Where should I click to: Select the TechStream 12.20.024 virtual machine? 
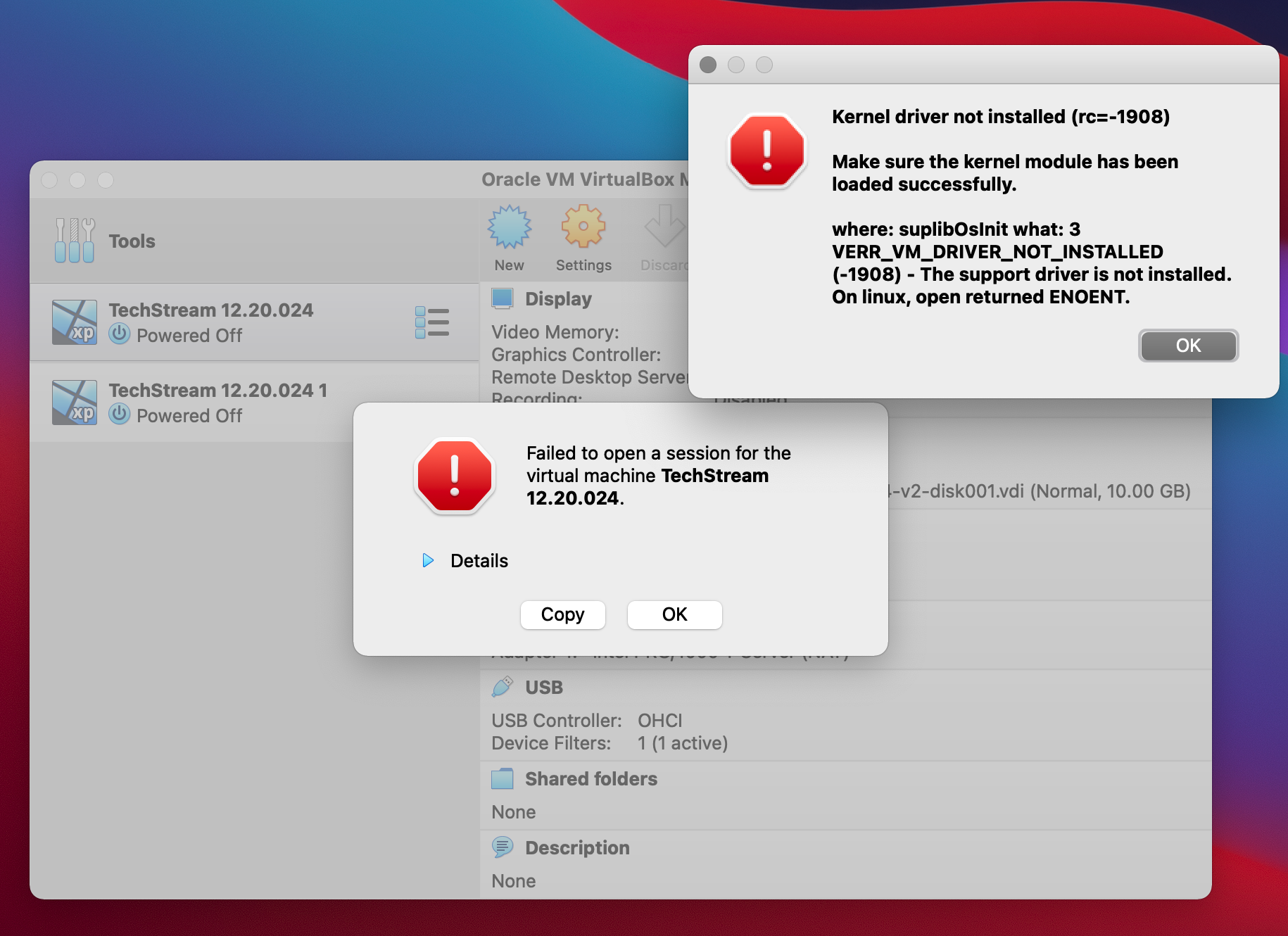[254, 322]
